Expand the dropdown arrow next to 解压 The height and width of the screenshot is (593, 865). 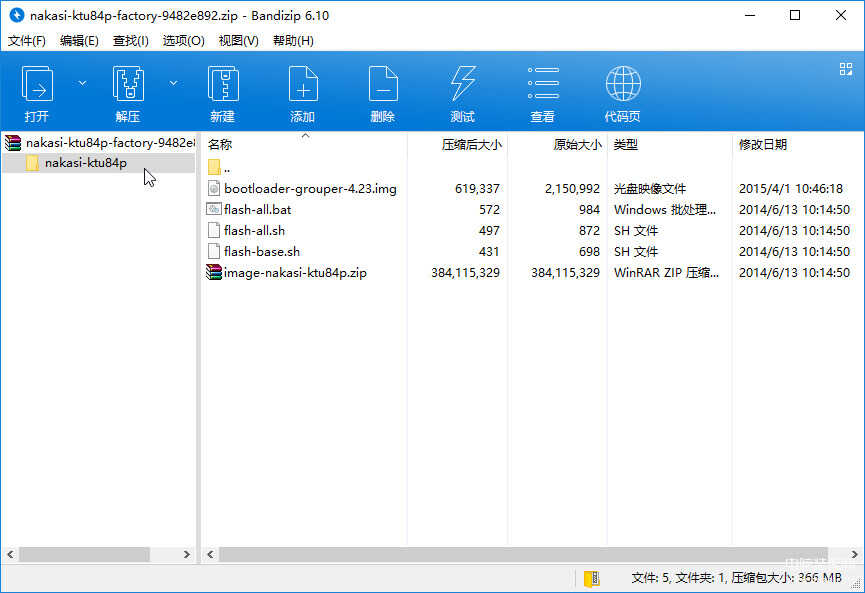pyautogui.click(x=173, y=83)
